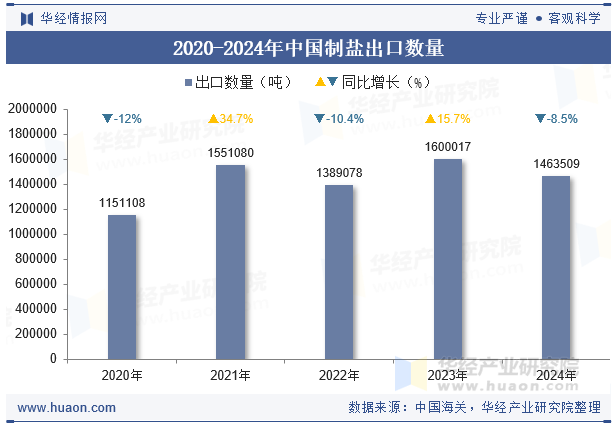Click the down-triangle next to -8.5%

tap(540, 118)
